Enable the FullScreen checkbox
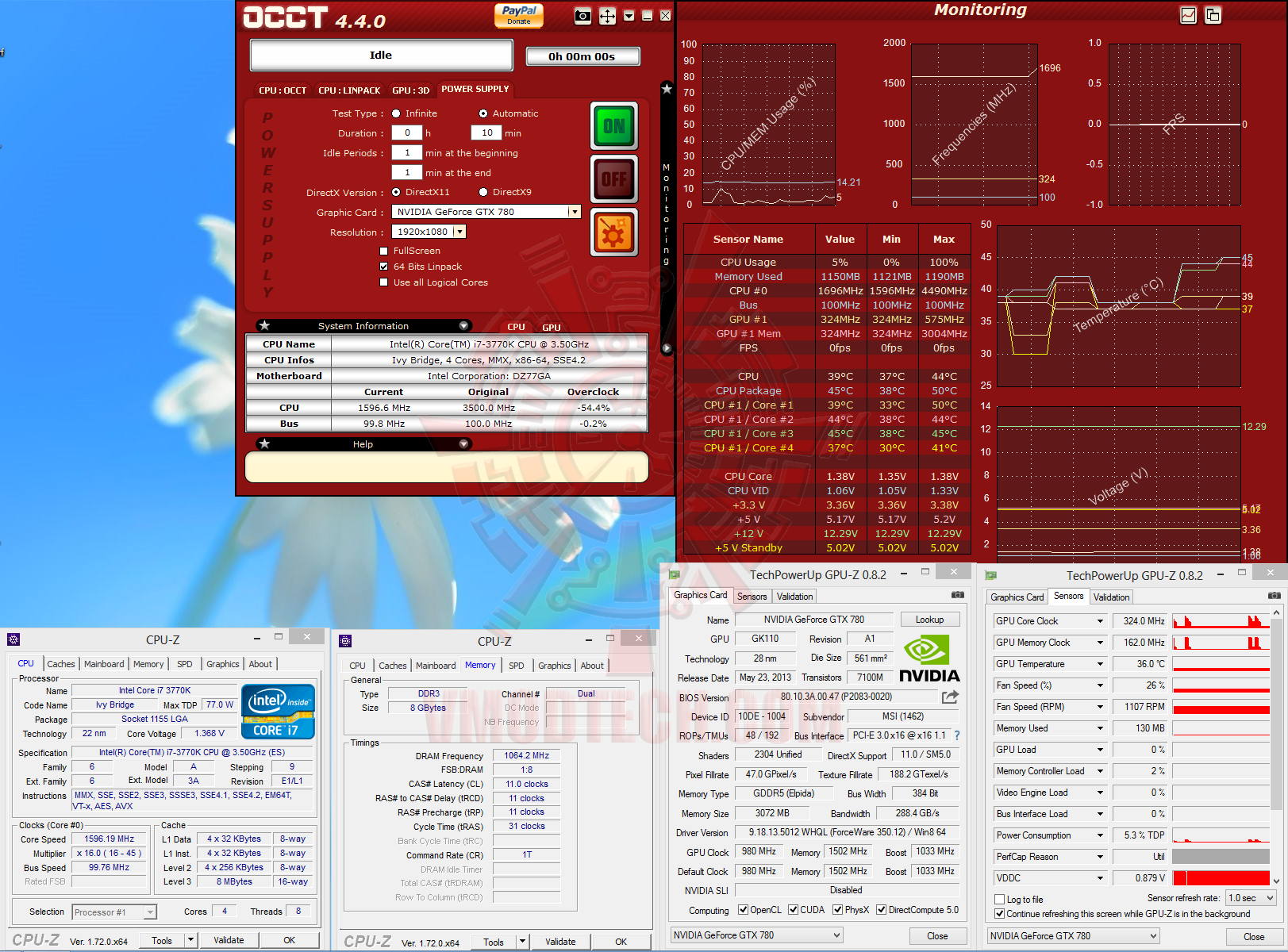 (x=384, y=251)
